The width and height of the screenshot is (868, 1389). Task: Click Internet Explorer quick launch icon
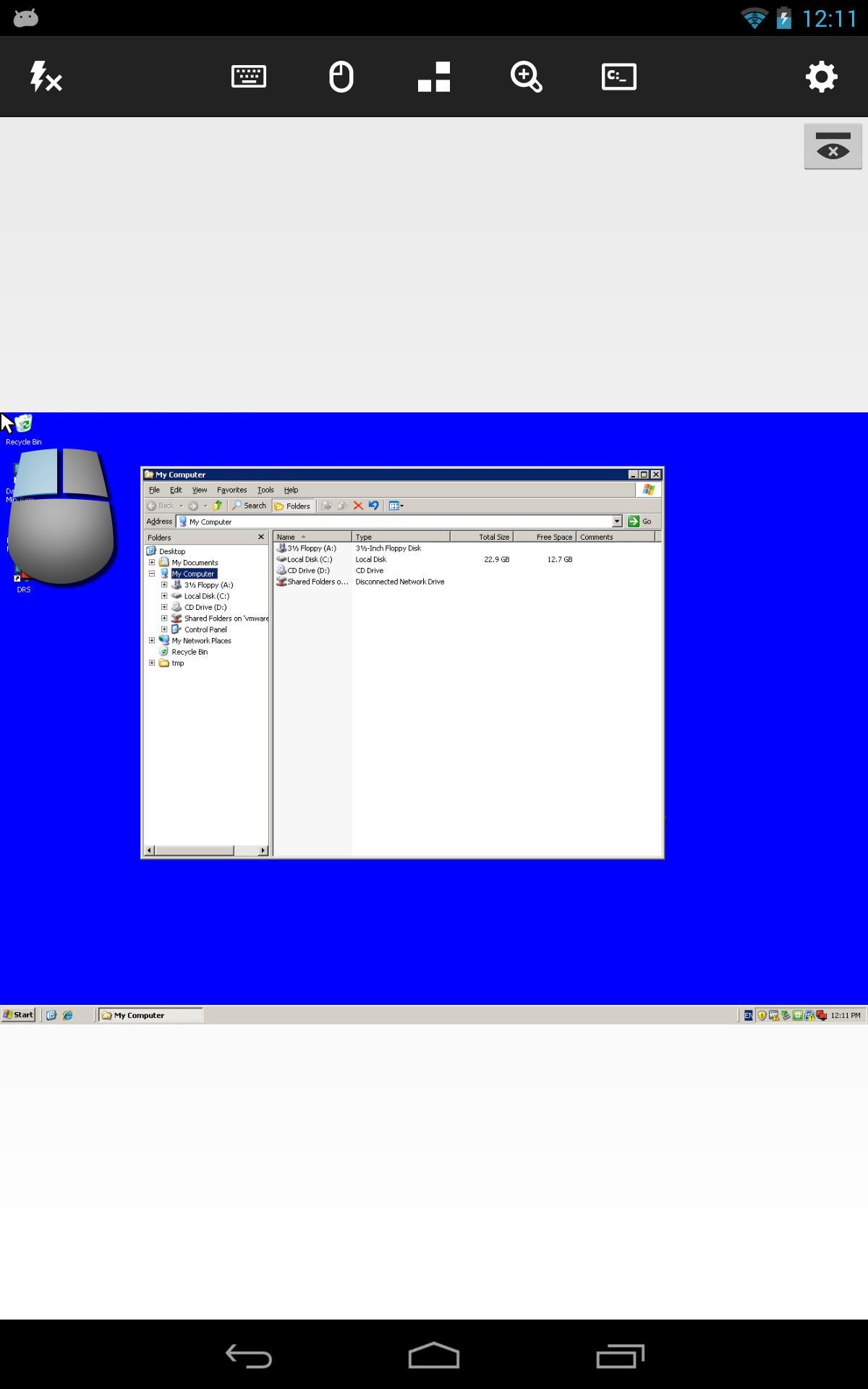(67, 1015)
